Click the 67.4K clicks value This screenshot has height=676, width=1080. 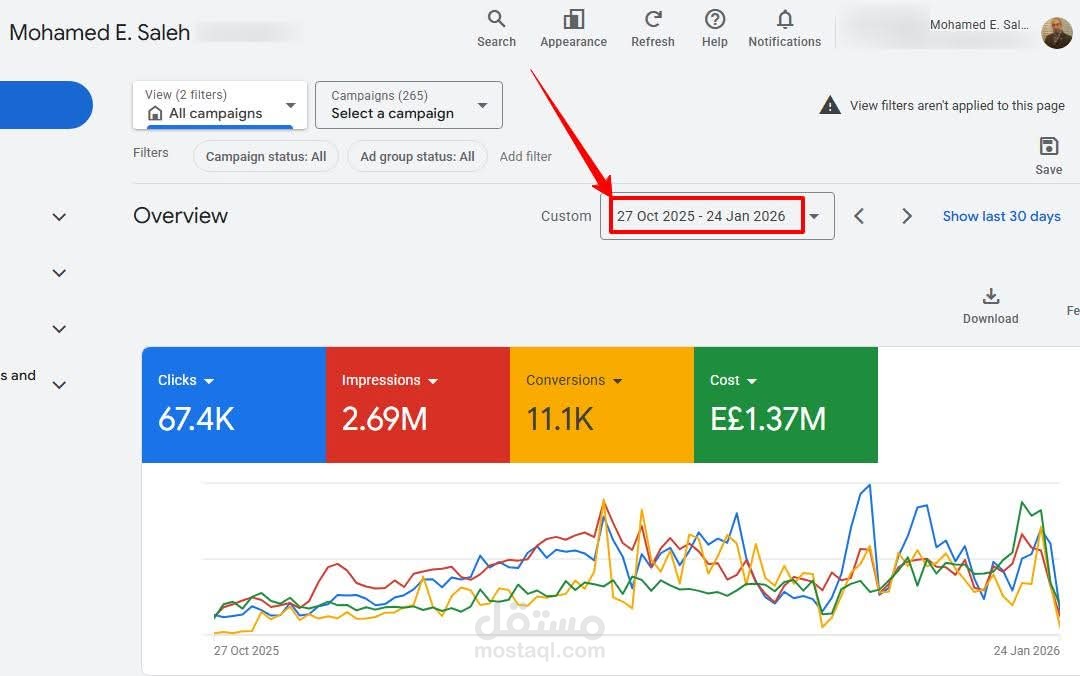coord(196,419)
